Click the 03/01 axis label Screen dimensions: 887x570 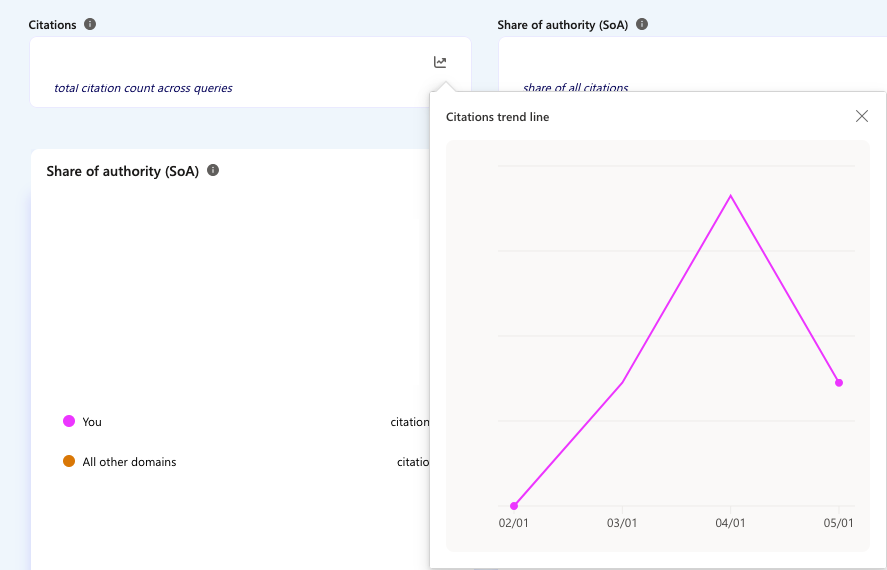(622, 523)
